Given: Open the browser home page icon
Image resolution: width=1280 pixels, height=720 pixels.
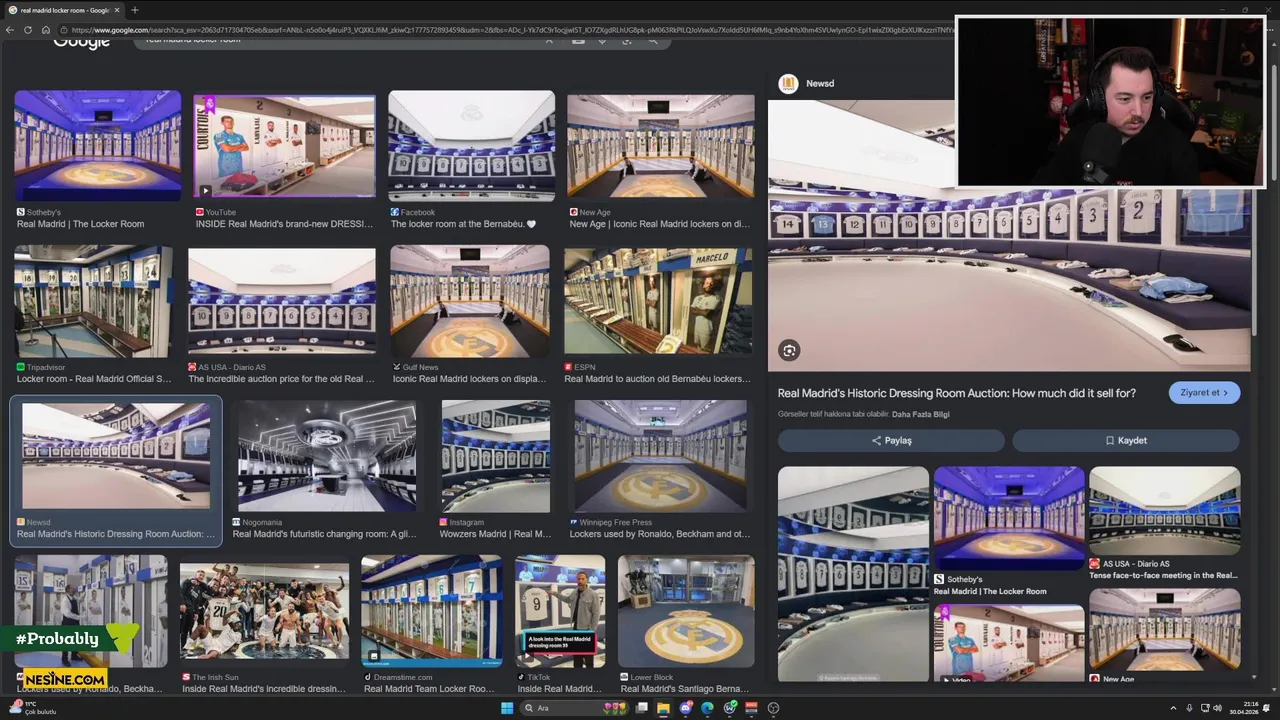Looking at the screenshot, I should click(x=45, y=30).
